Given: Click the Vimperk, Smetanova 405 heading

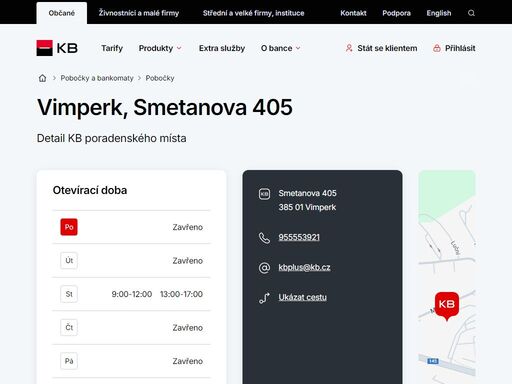Looking at the screenshot, I should point(165,107).
